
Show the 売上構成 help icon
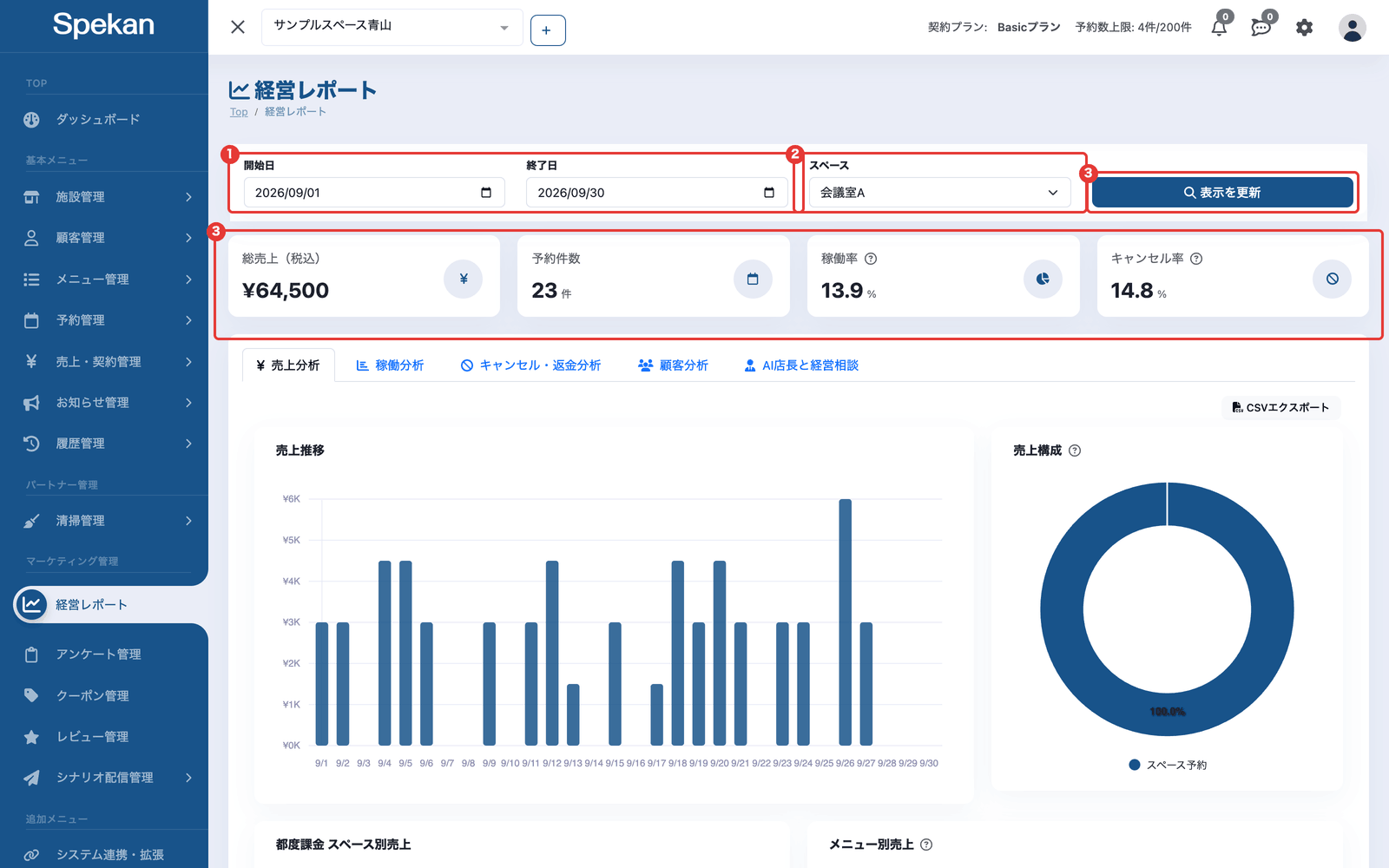click(1075, 450)
